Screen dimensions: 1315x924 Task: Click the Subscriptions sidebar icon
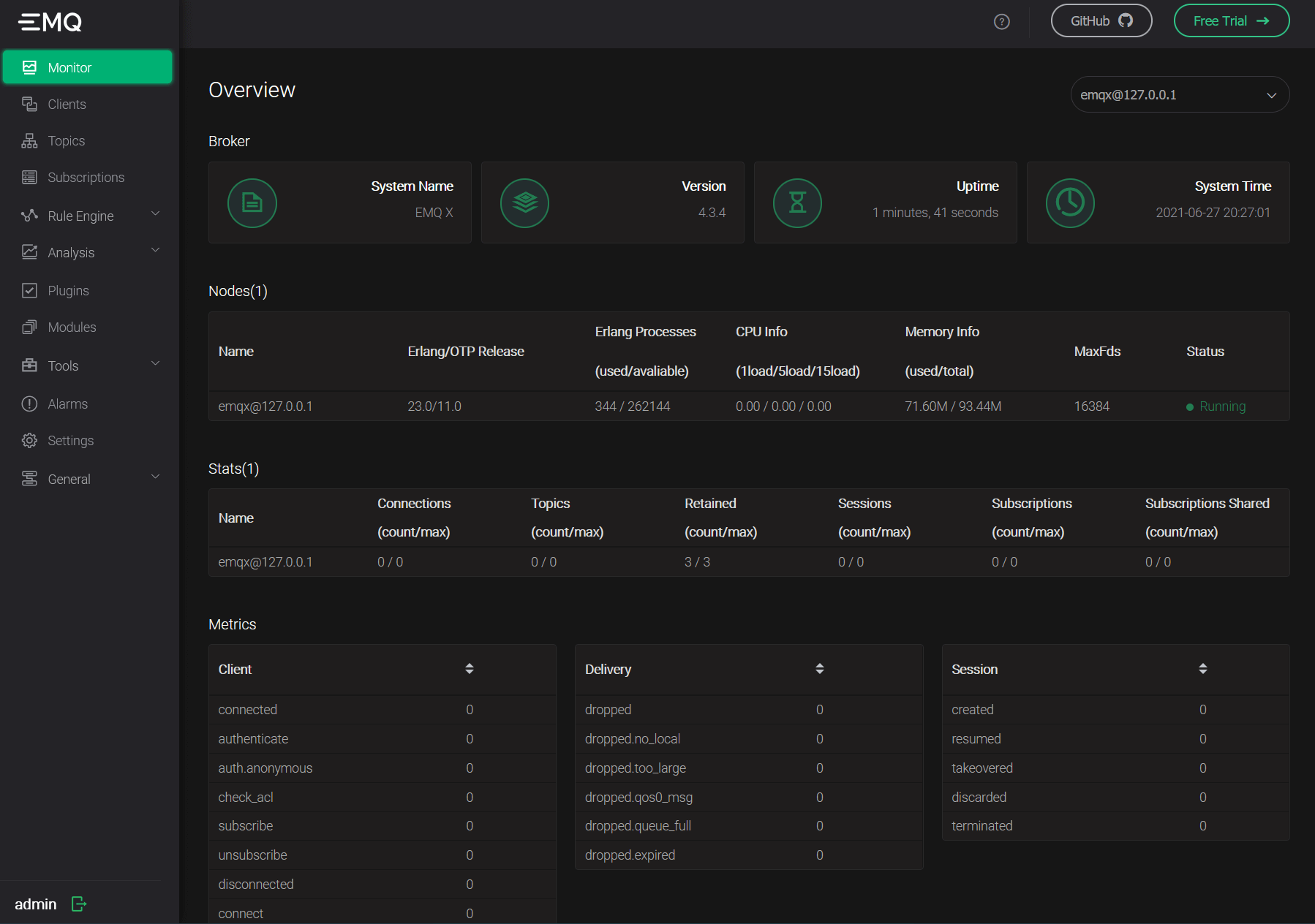coord(29,177)
